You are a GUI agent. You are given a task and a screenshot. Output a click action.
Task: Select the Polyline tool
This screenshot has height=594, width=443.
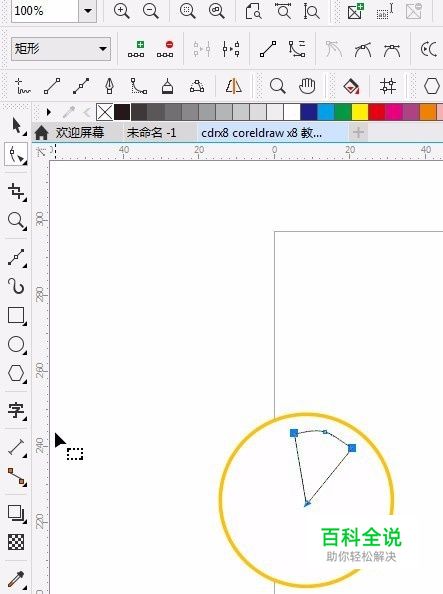tap(167, 86)
